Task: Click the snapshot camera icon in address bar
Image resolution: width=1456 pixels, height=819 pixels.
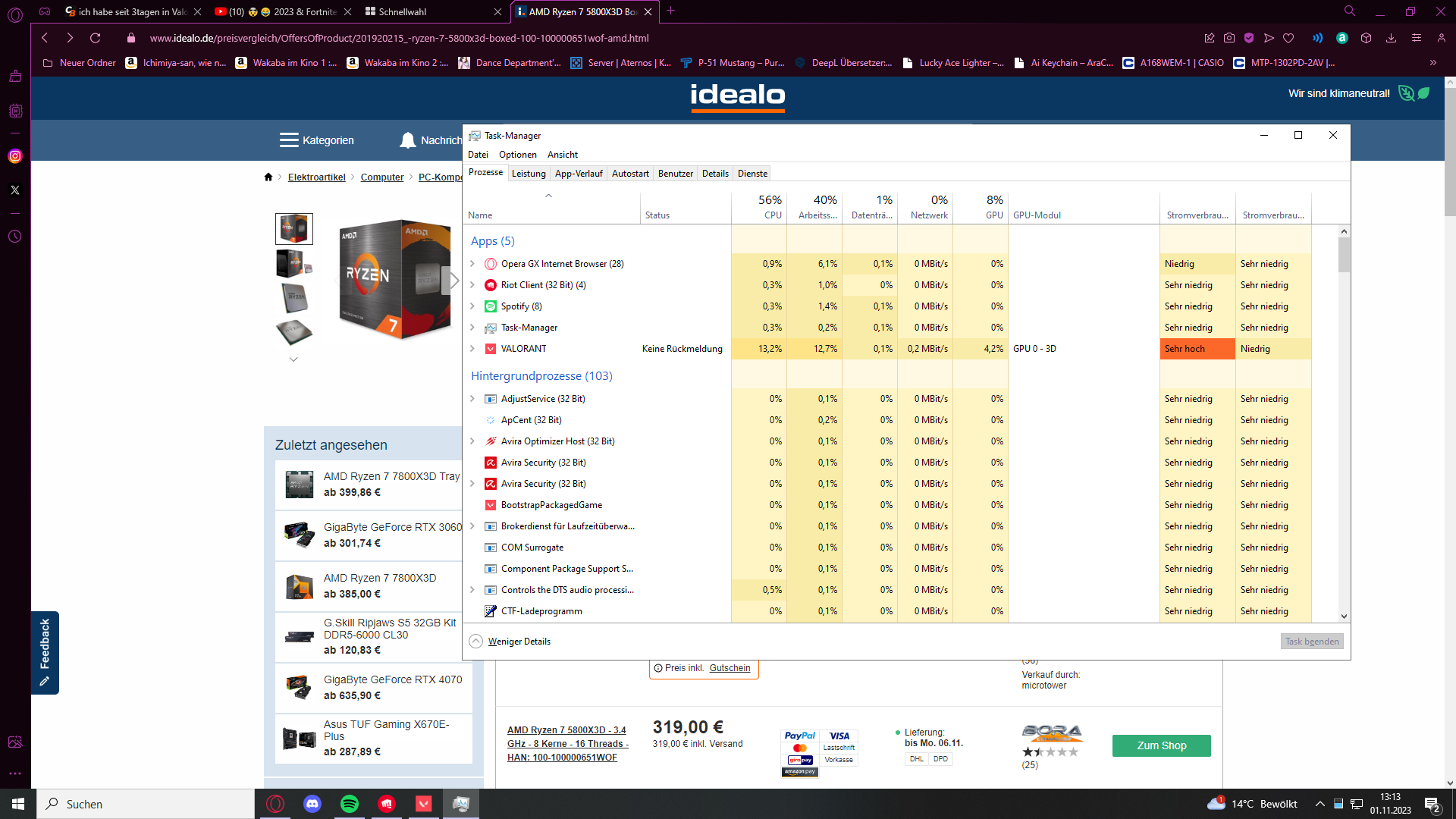Action: tap(1229, 38)
